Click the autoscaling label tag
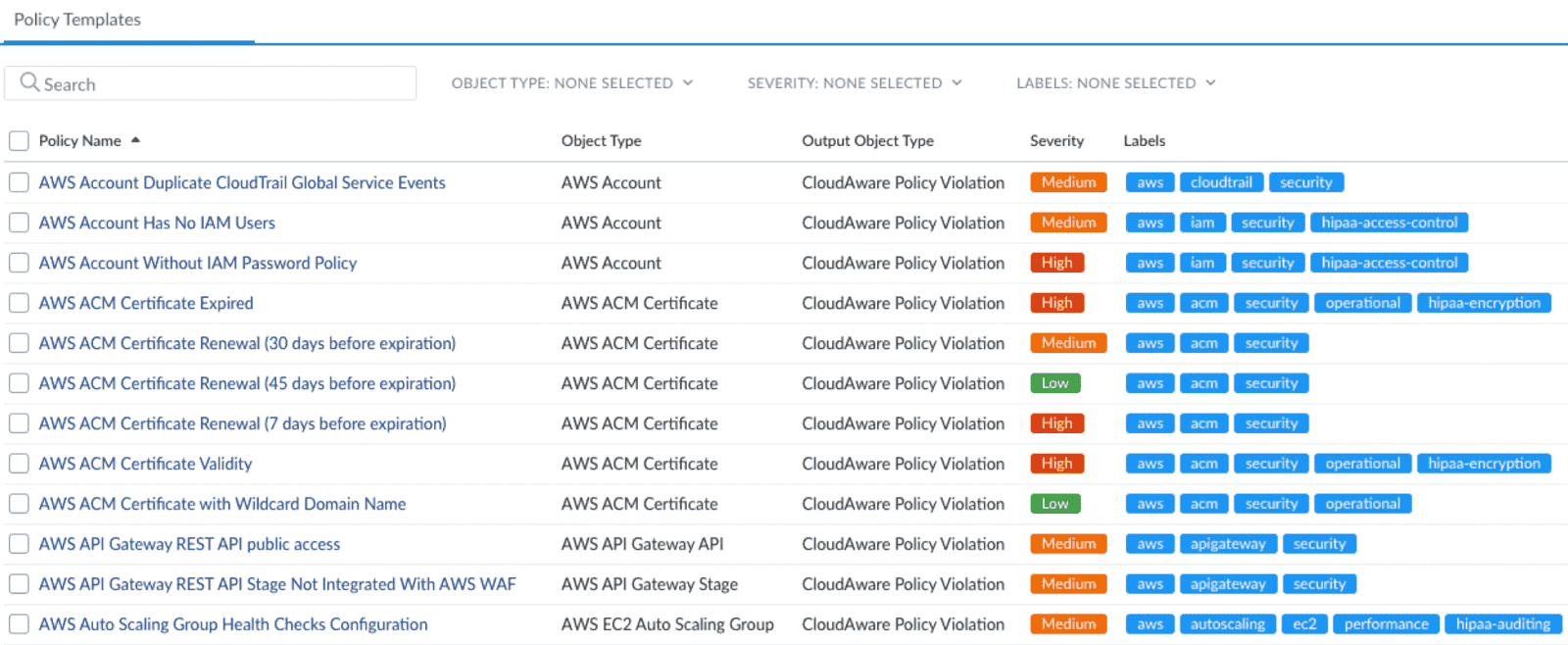Screen dimensions: 1568x645 click(1228, 624)
